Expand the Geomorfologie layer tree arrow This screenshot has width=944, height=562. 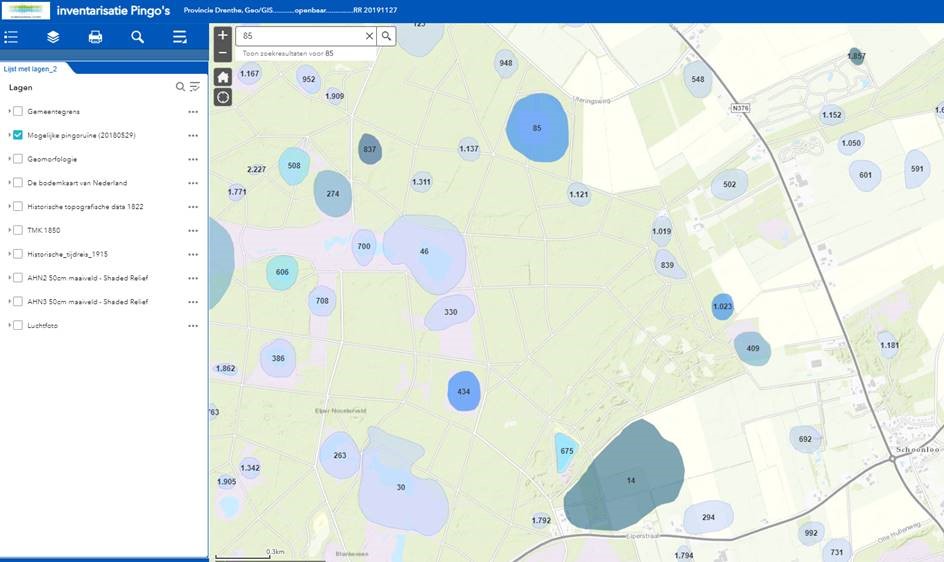(x=9, y=159)
